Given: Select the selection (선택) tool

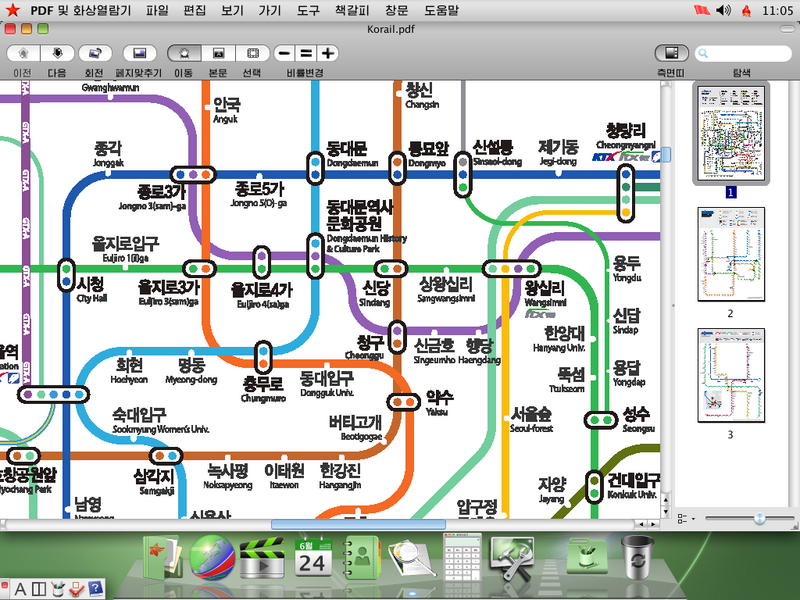Looking at the screenshot, I should click(253, 53).
